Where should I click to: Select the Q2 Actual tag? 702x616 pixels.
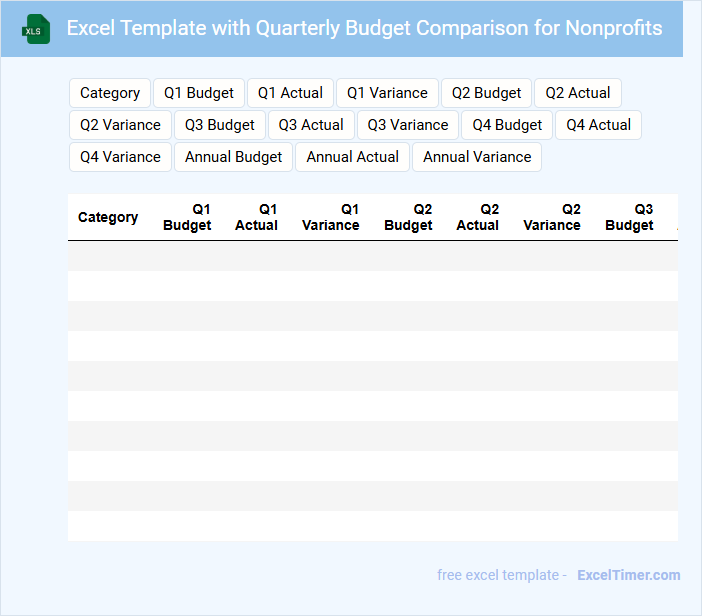tap(578, 93)
